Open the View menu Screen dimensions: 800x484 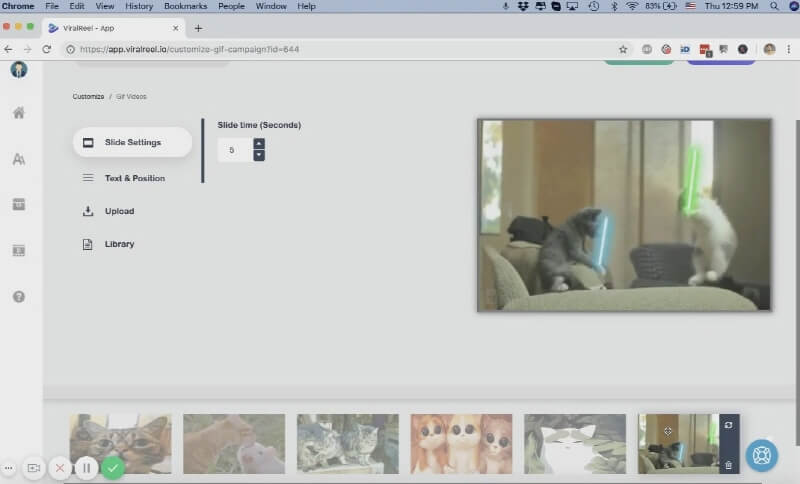tap(105, 6)
